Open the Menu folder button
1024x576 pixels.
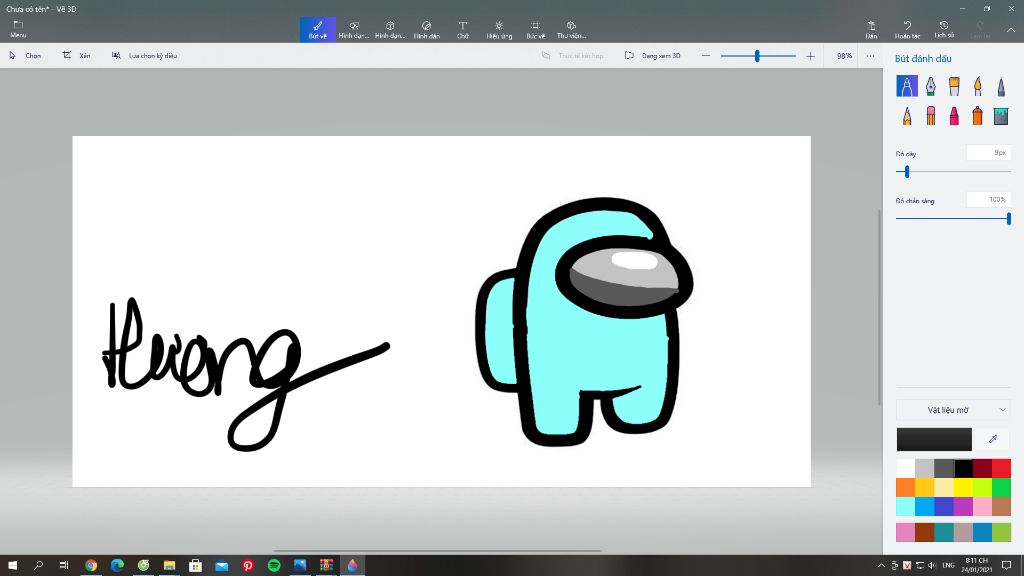pyautogui.click(x=18, y=29)
